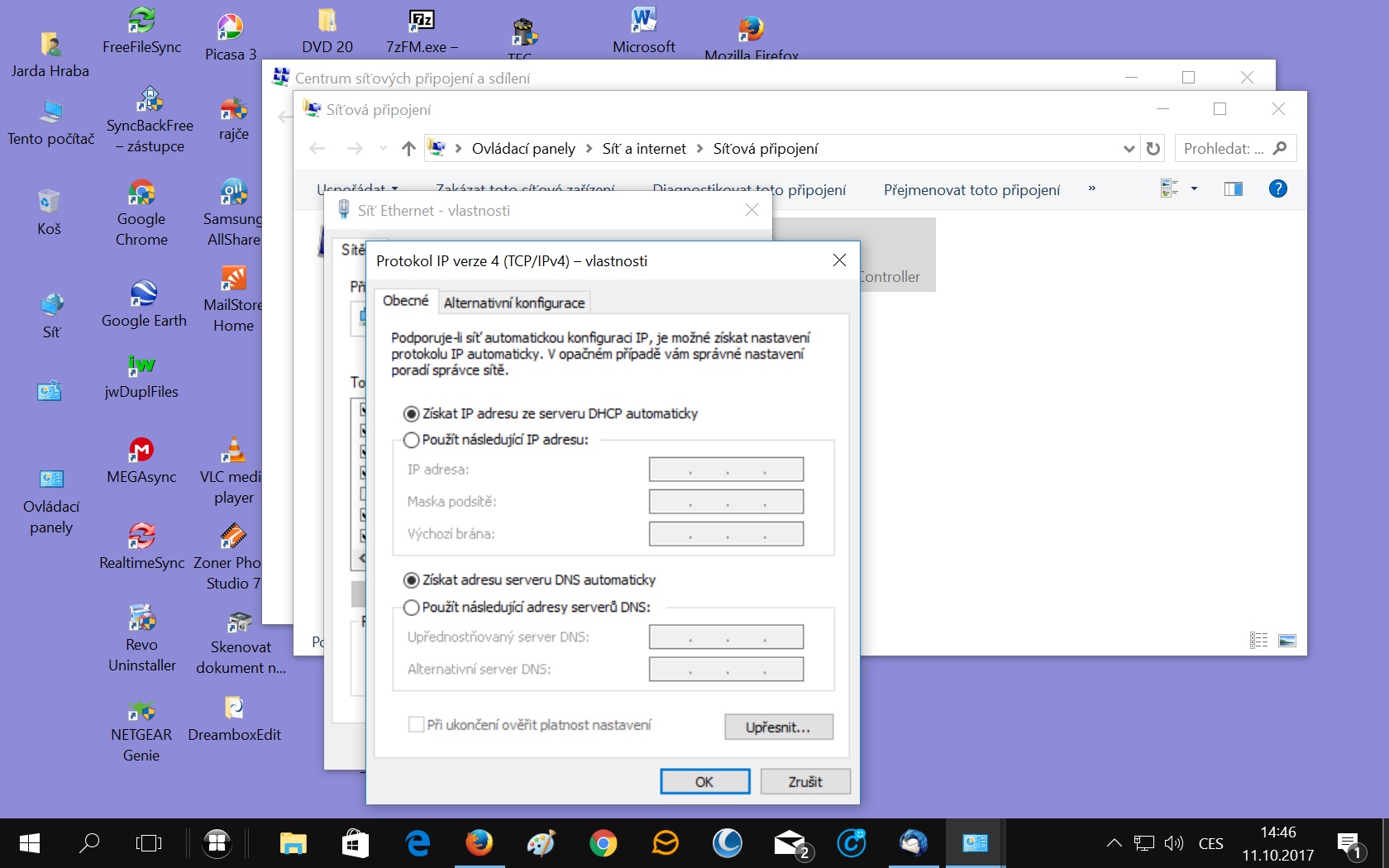
Task: Open Firefox from the taskbar
Action: point(479,843)
